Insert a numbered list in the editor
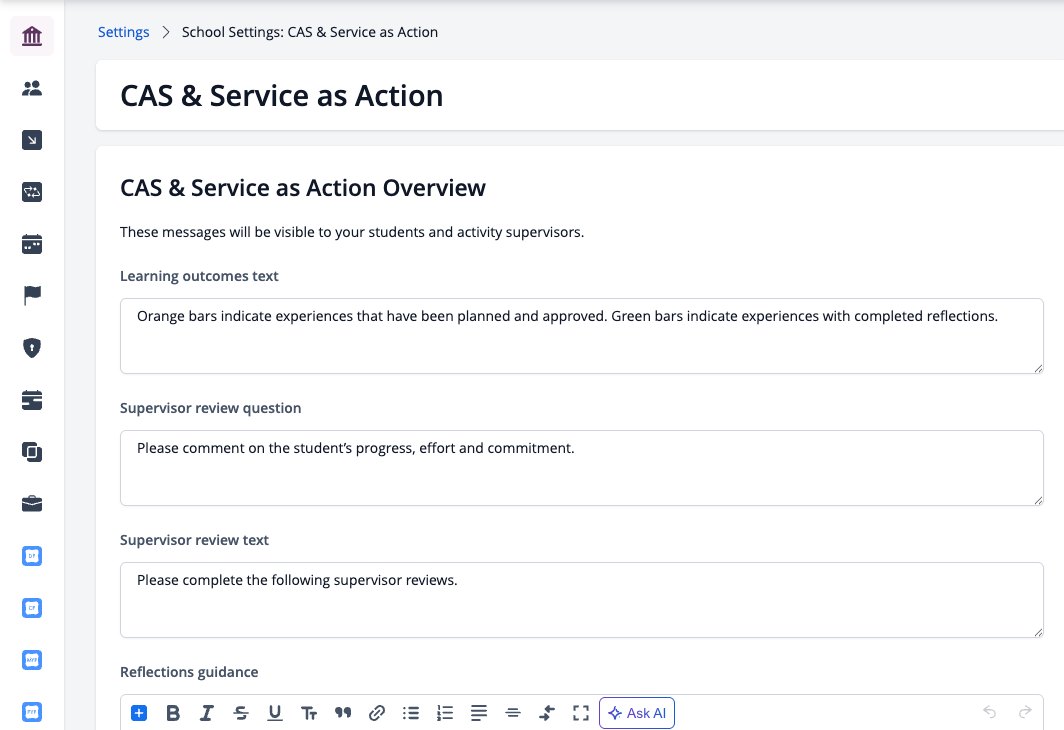This screenshot has width=1064, height=730. click(x=444, y=713)
